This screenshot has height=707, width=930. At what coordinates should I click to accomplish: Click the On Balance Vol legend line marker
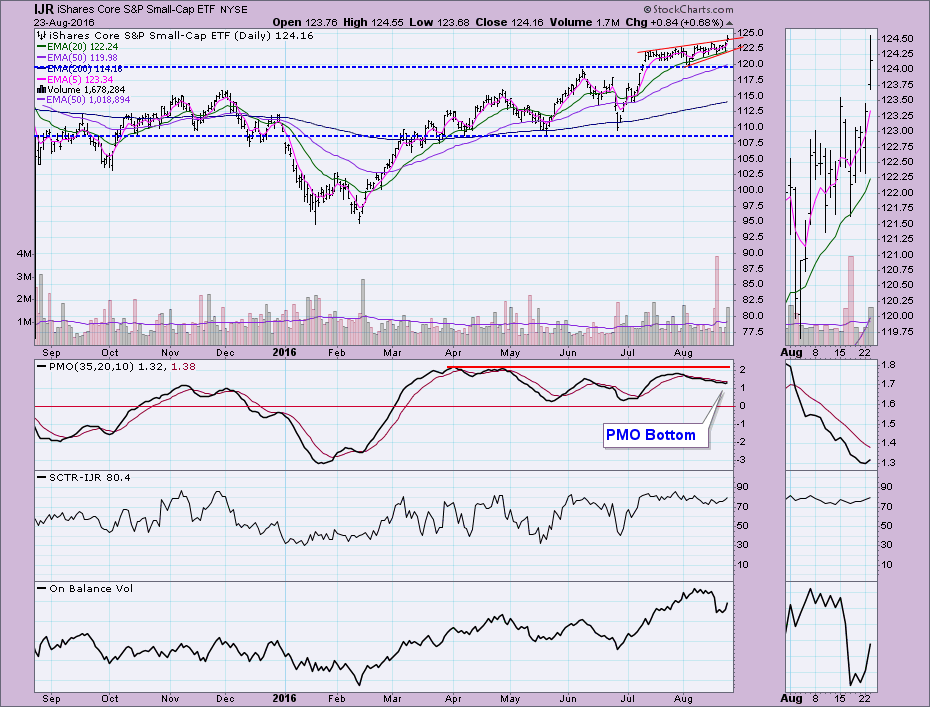tap(41, 589)
